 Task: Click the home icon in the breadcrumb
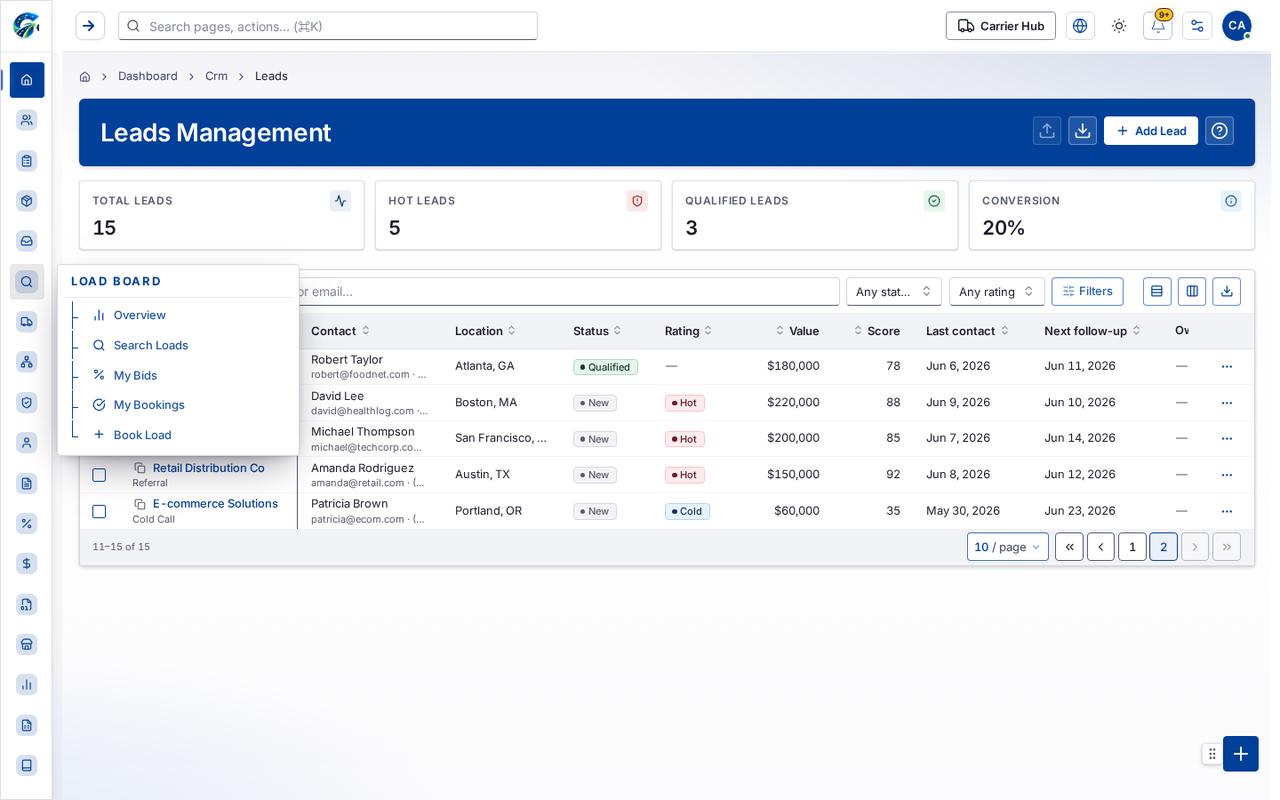click(85, 77)
